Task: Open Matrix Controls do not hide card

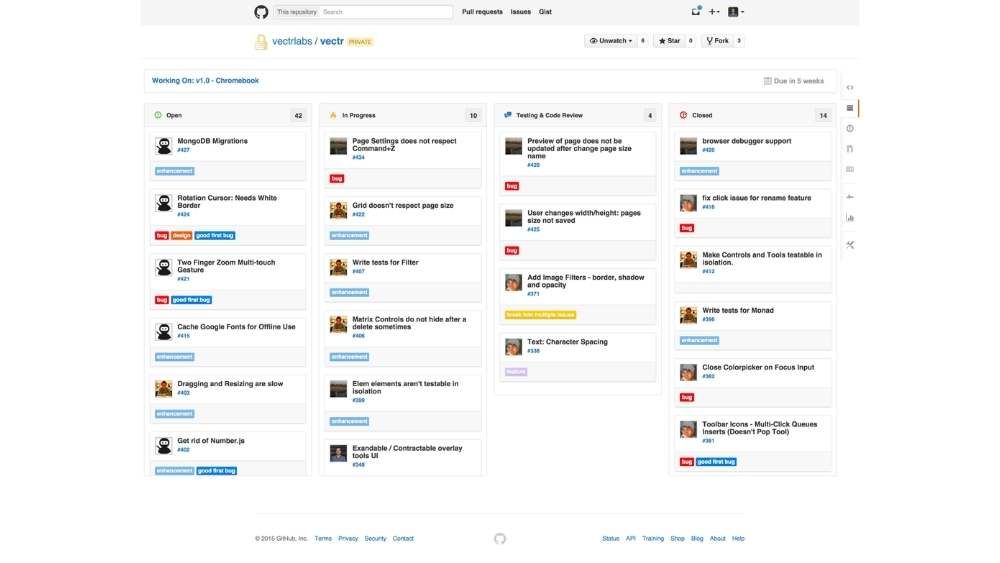Action: coord(409,323)
